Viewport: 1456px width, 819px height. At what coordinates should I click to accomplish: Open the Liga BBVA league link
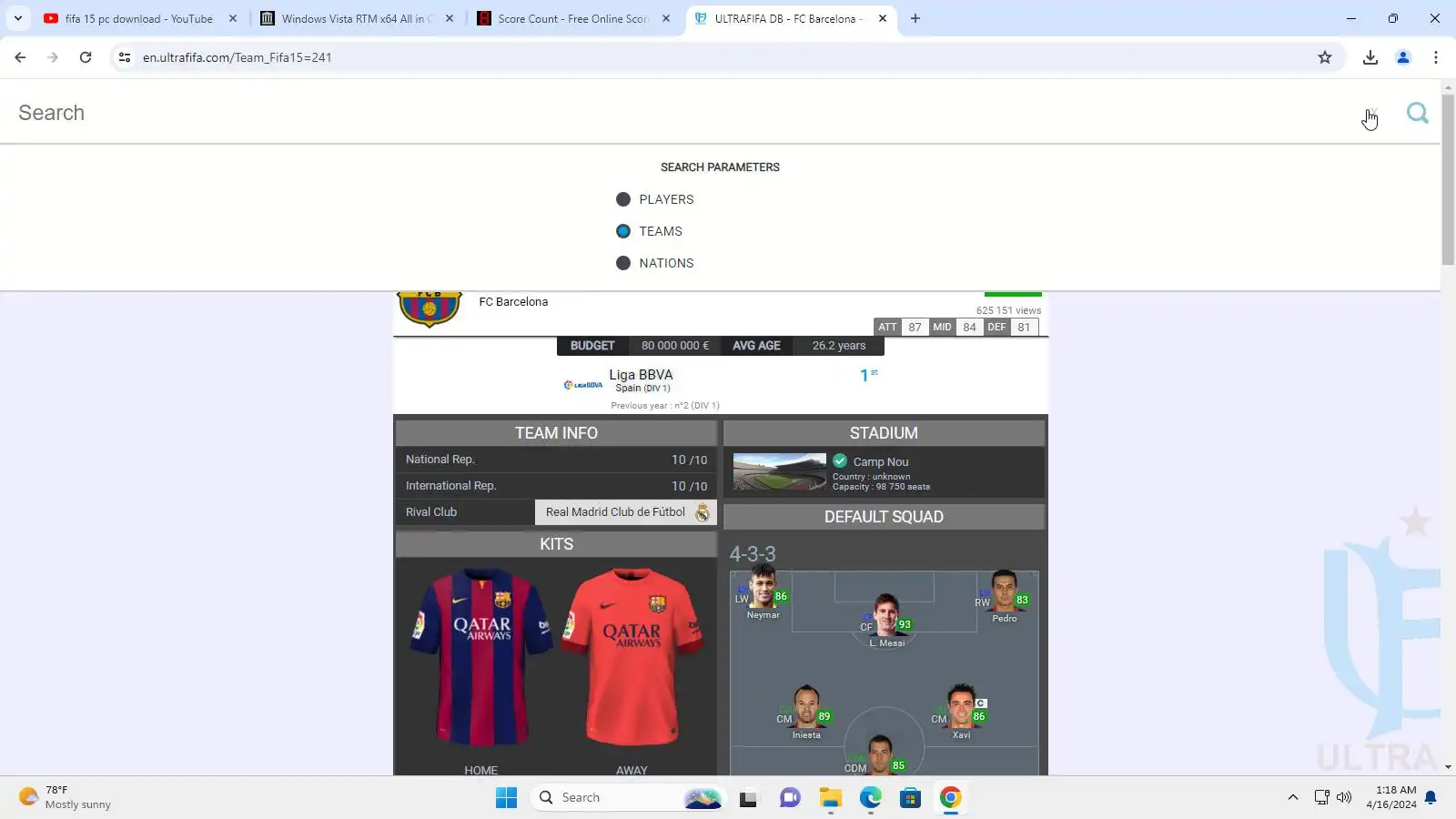click(x=641, y=375)
